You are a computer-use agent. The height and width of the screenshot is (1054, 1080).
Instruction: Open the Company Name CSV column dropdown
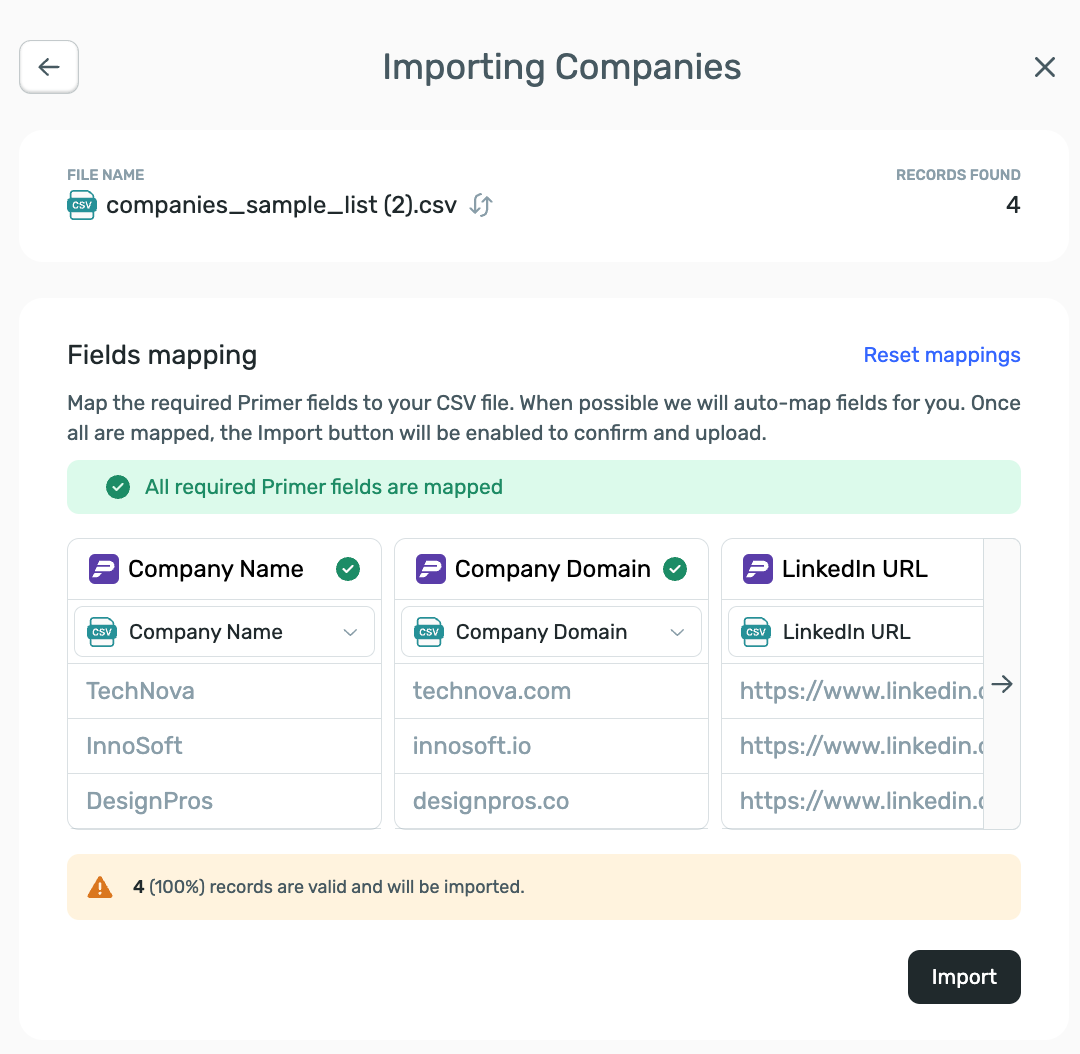(224, 632)
